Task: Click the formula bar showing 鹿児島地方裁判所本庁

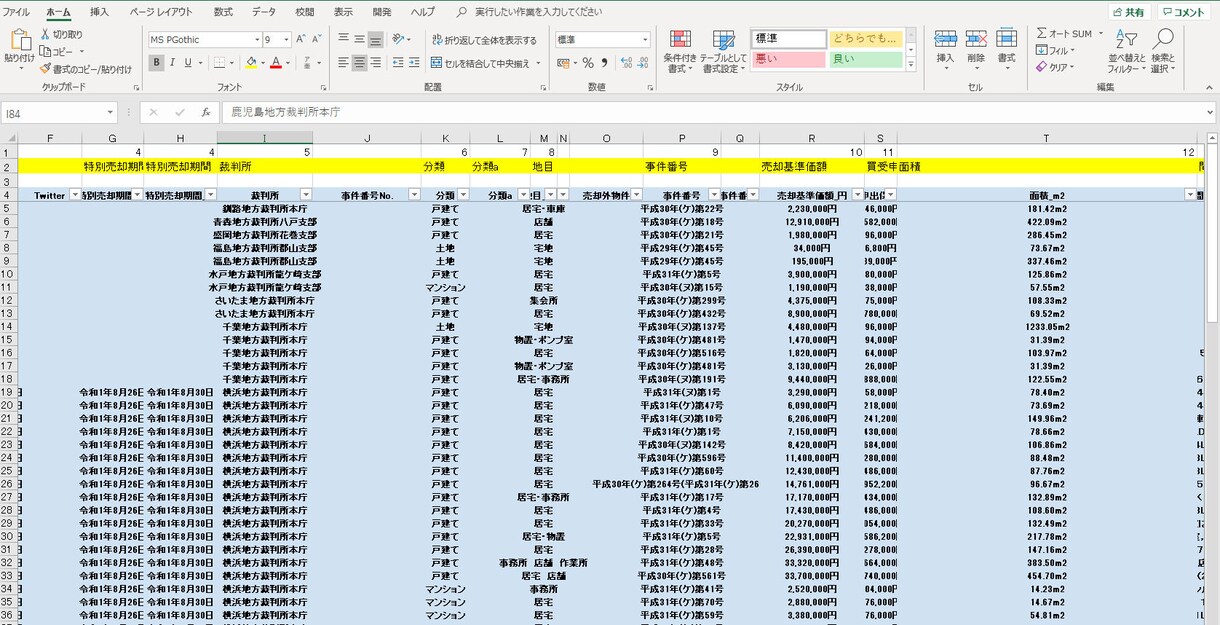Action: click(715, 113)
